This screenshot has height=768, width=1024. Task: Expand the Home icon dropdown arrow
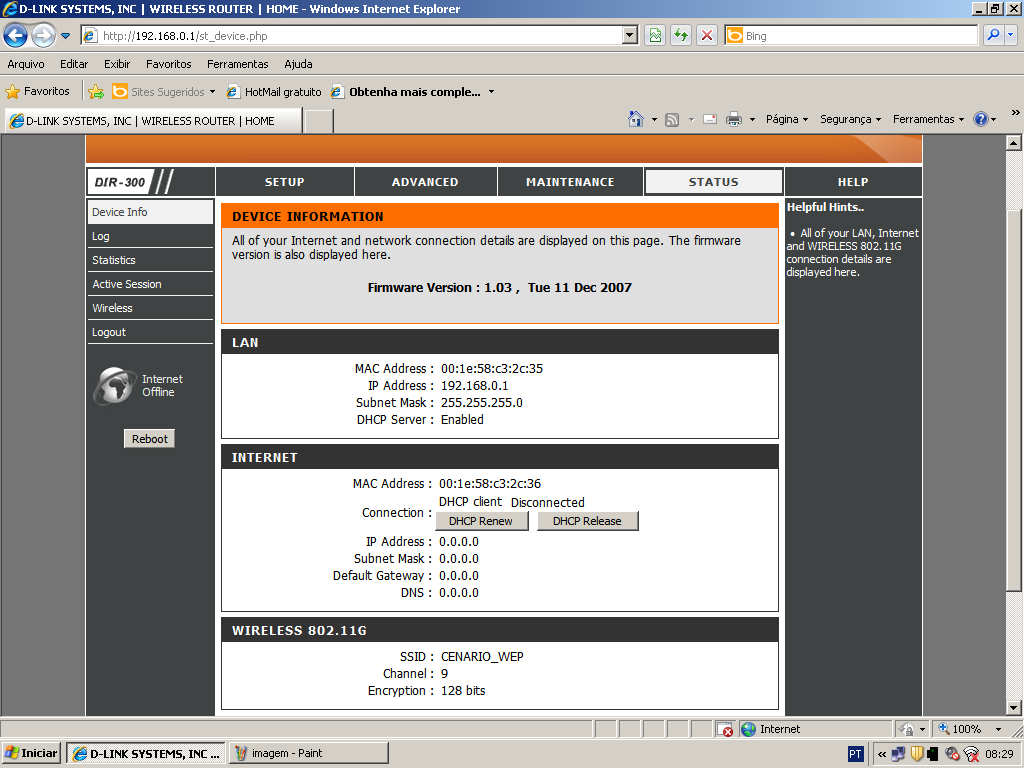(x=654, y=120)
